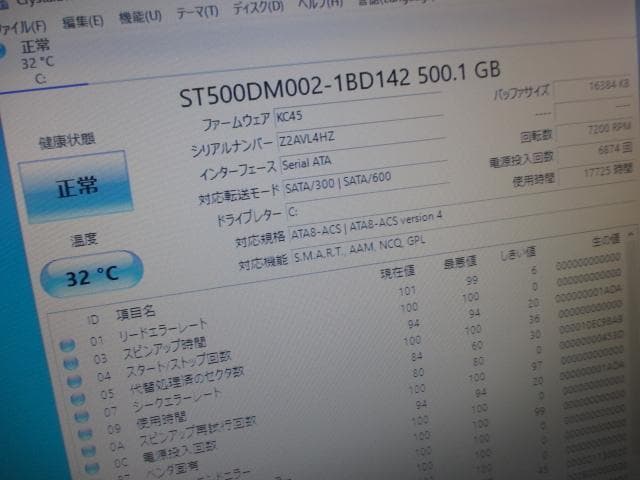Click the power on count value 6874 回
This screenshot has height=480, width=640.
(596, 151)
